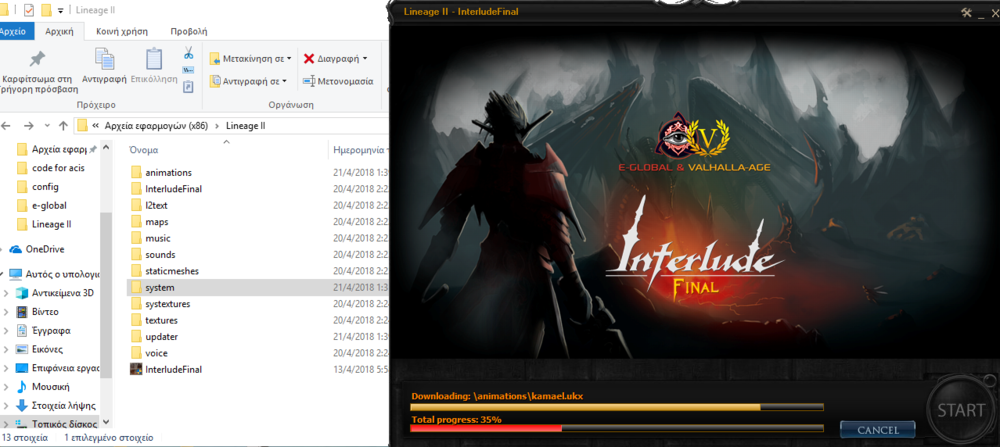Image resolution: width=1000 pixels, height=447 pixels.
Task: Open the launcher settings tools icon
Action: (966, 12)
